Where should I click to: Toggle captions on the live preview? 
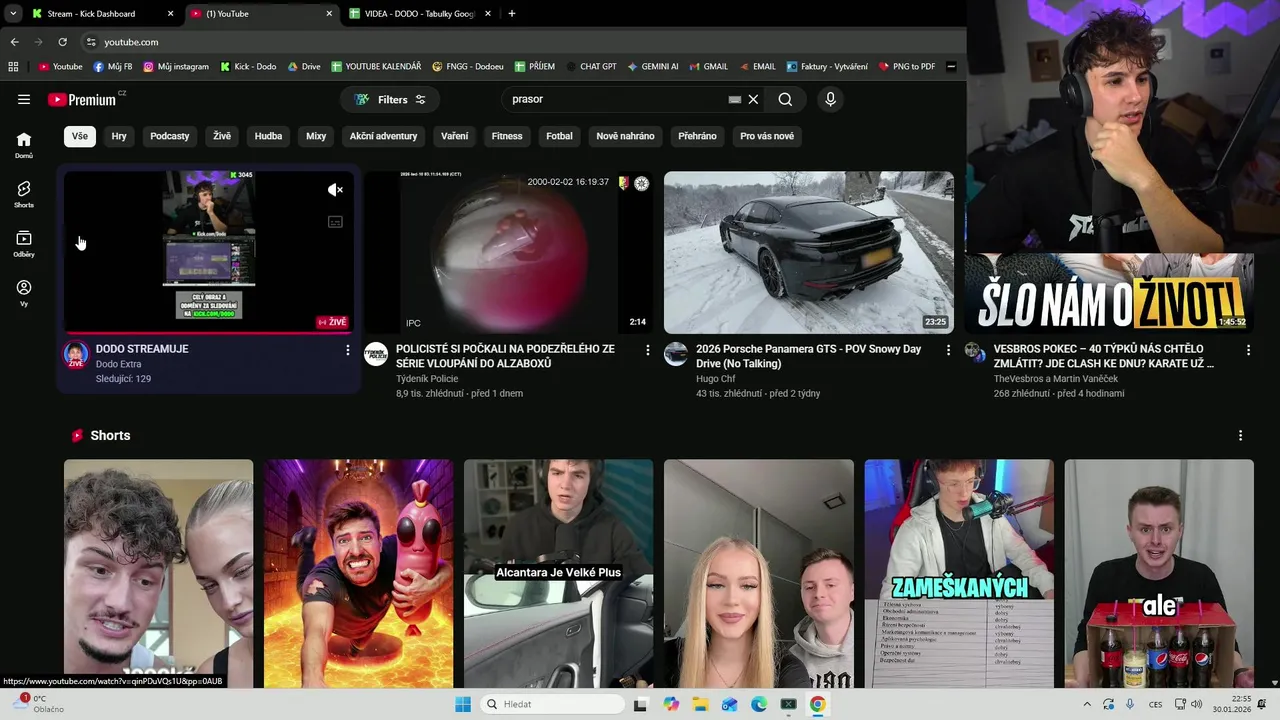click(x=335, y=222)
